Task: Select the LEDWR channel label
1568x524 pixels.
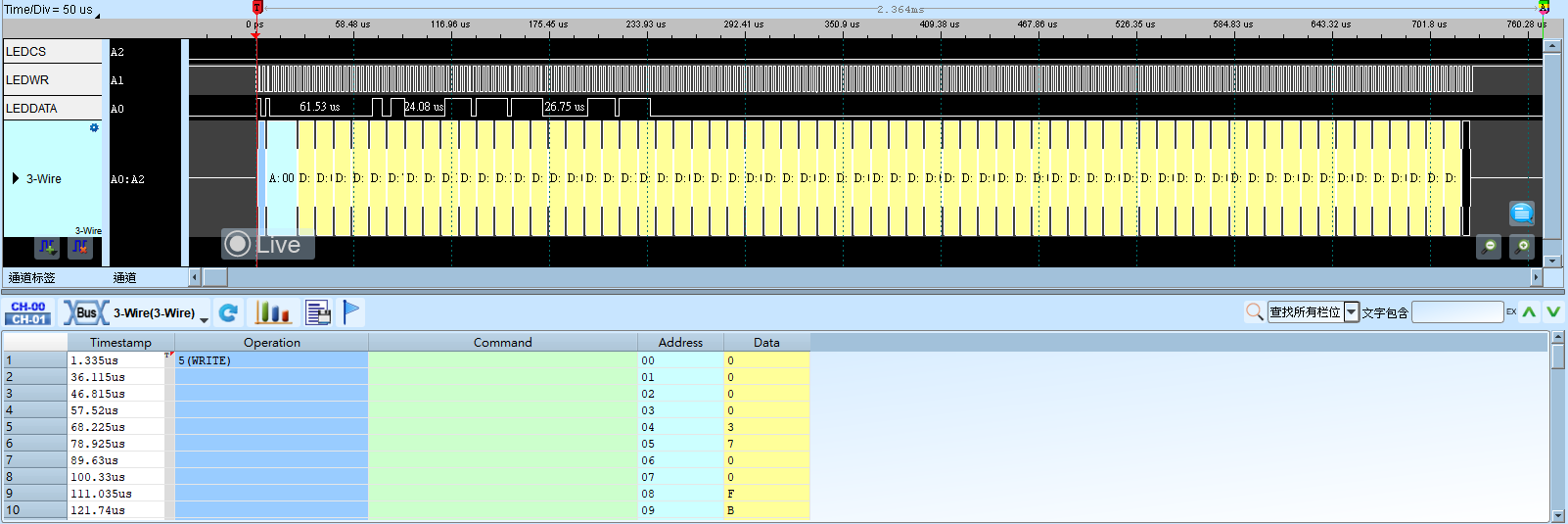Action: pyautogui.click(x=53, y=79)
